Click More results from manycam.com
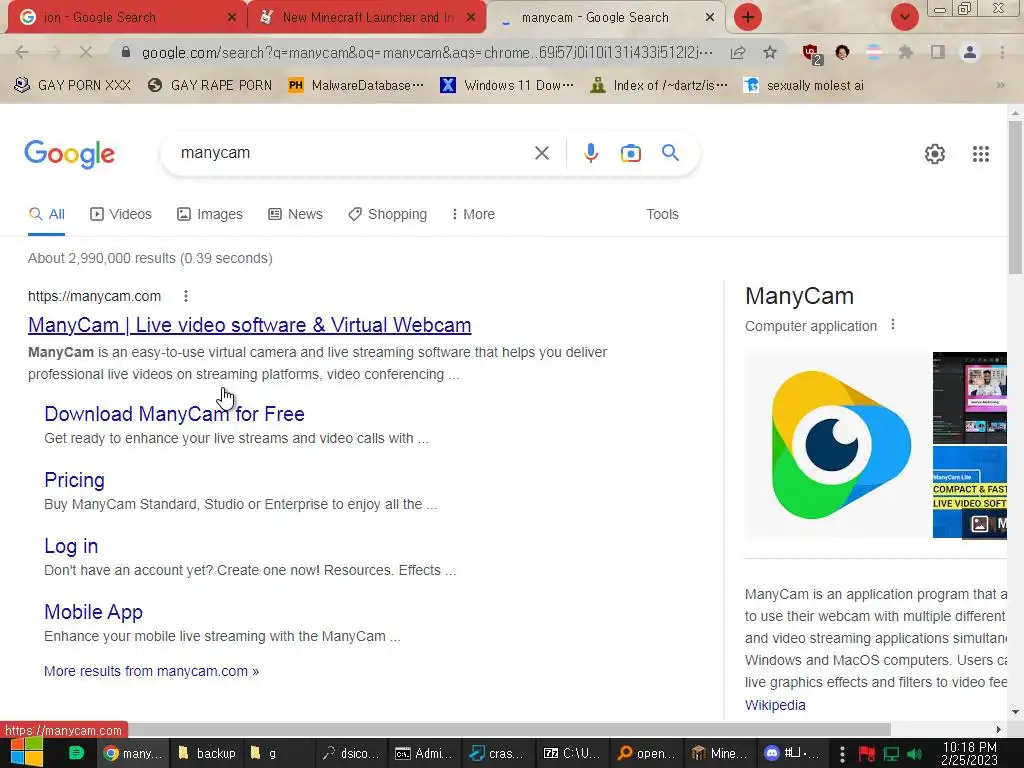1024x768 pixels. (x=152, y=671)
